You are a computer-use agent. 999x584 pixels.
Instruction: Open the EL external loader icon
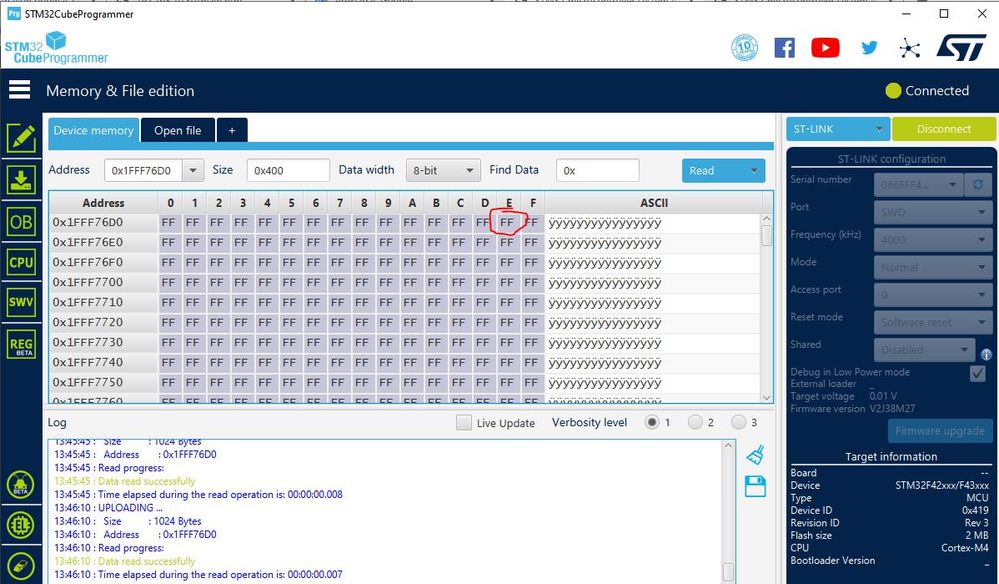coord(20,525)
